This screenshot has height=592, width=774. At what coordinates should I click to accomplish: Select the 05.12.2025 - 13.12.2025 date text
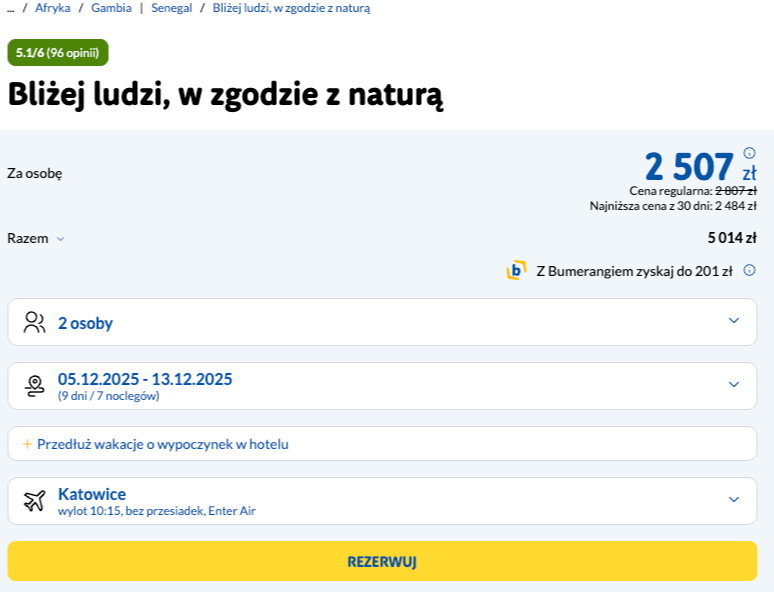145,379
